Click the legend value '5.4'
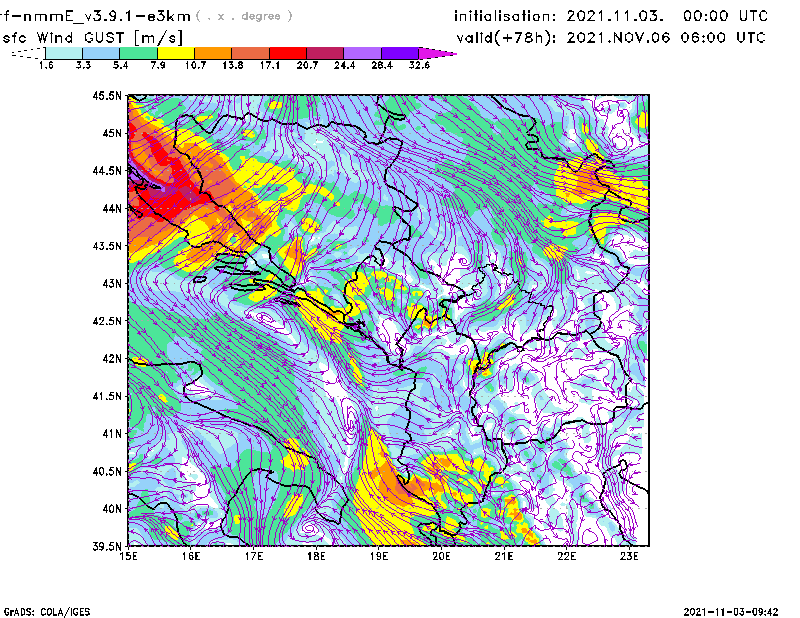This screenshot has width=800, height=618. point(120,65)
